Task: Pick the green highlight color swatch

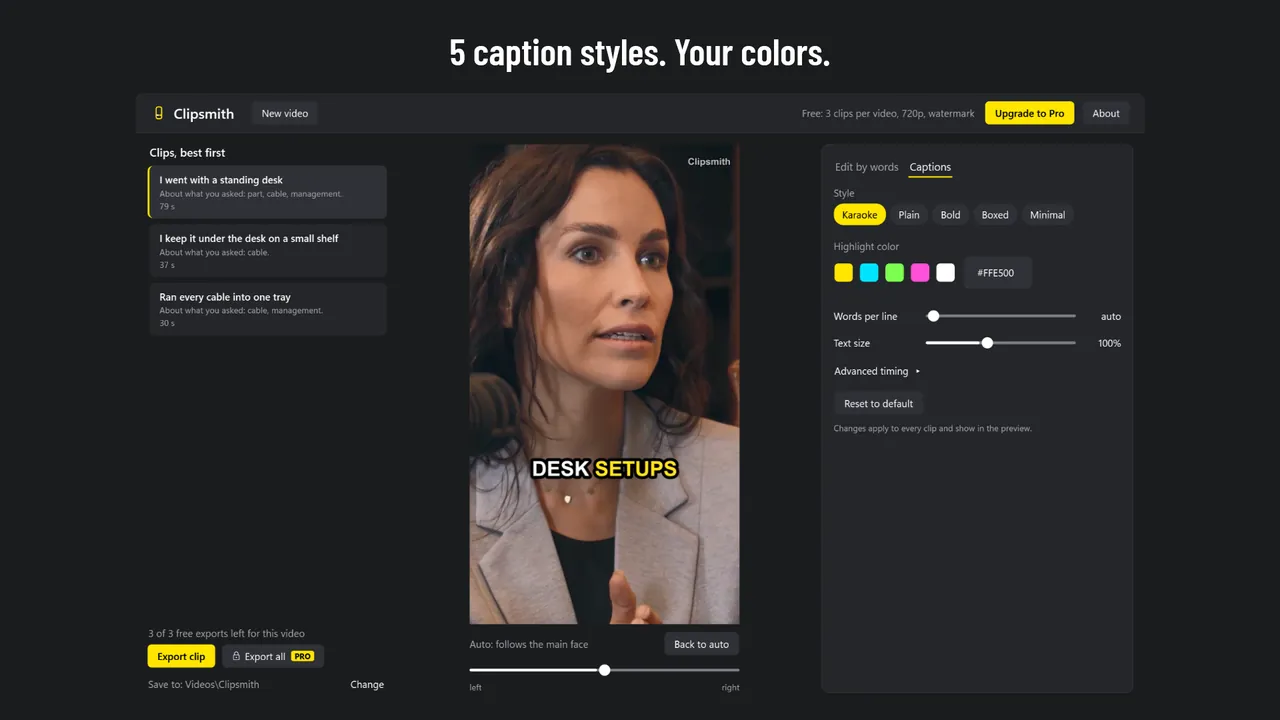Action: pos(895,273)
